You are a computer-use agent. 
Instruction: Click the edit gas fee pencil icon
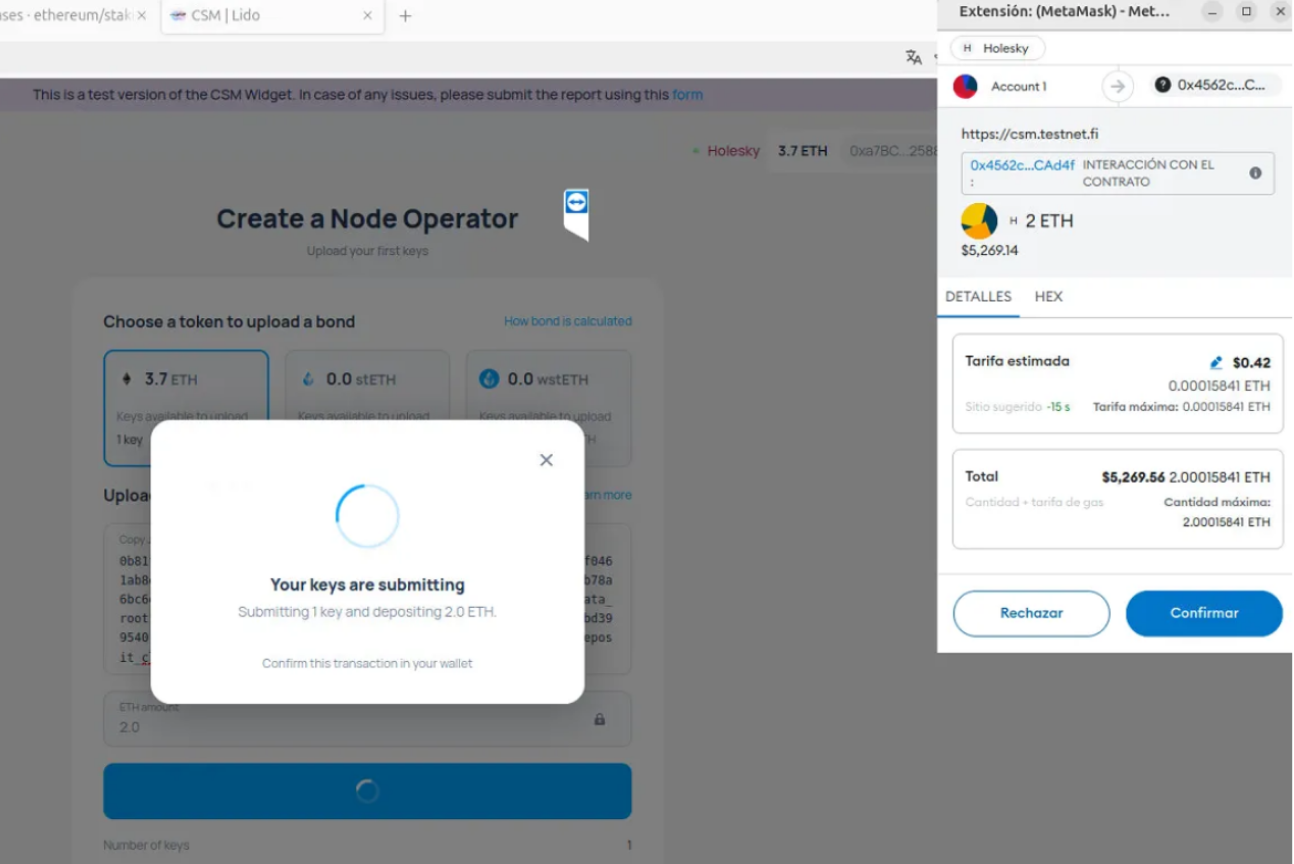click(1216, 363)
